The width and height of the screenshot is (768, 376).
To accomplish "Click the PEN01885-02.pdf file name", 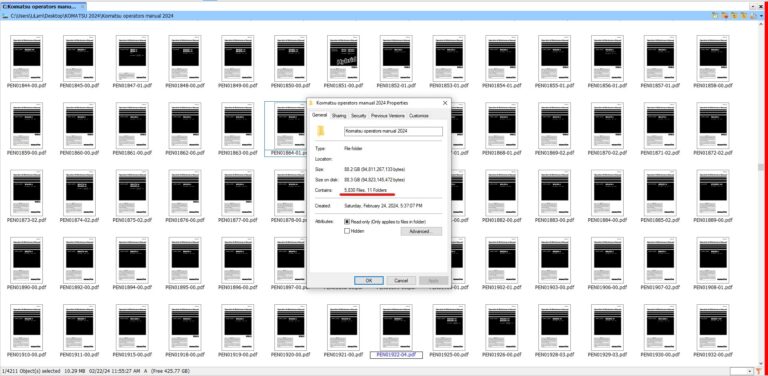I will tap(660, 220).
